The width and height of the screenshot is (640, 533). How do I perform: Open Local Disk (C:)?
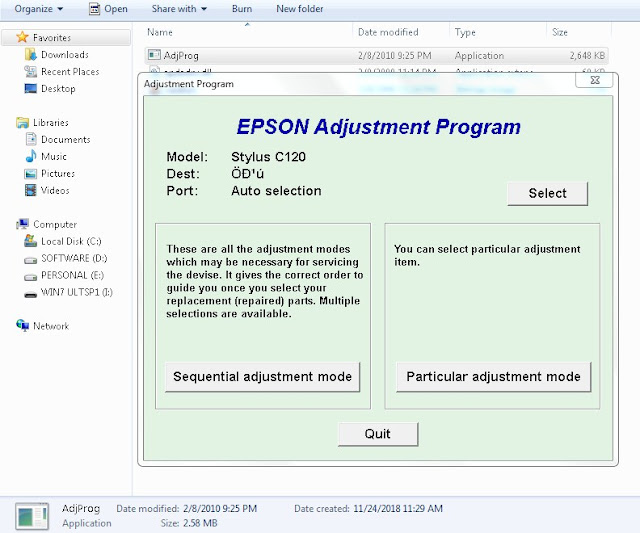tap(71, 242)
